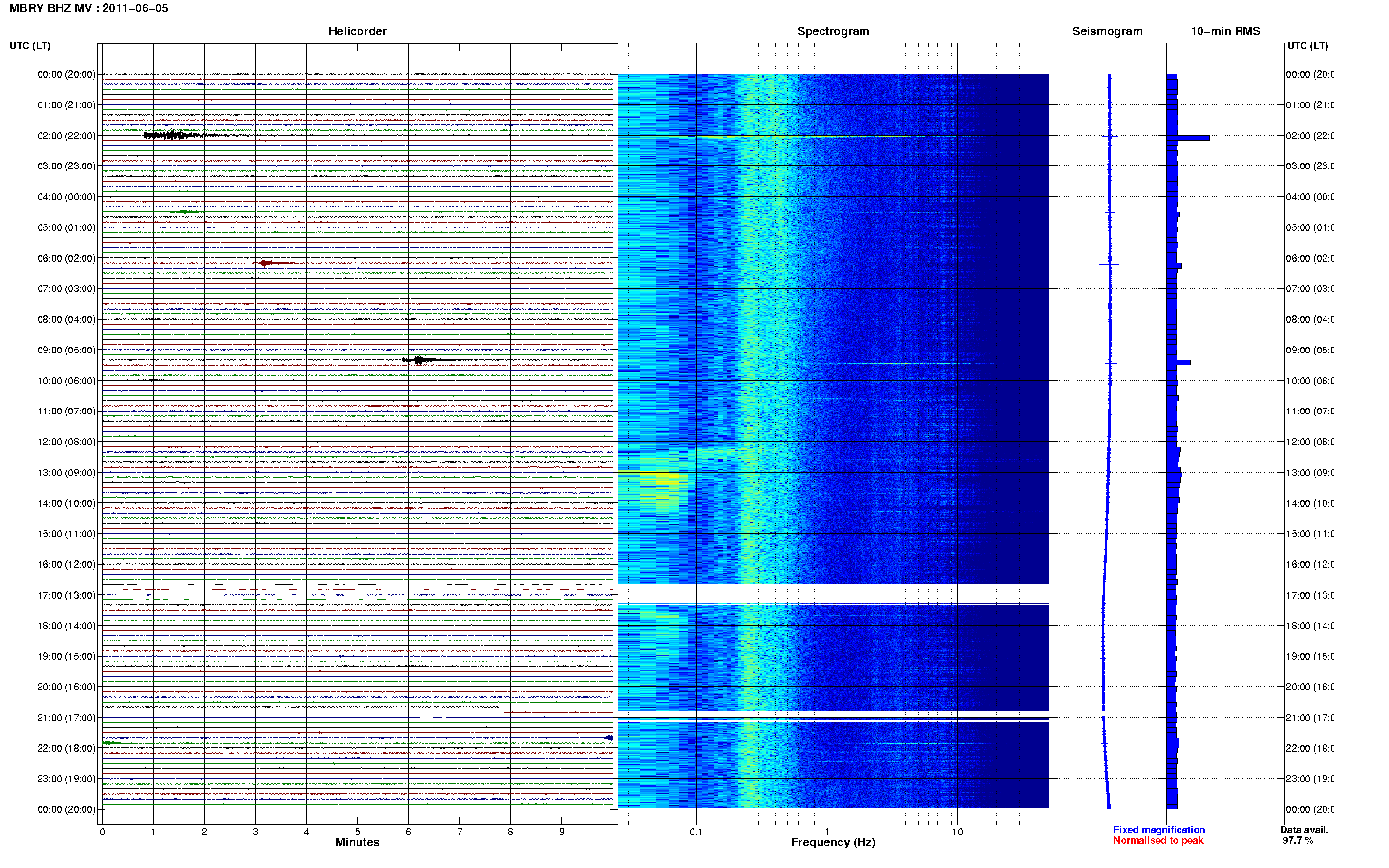1389x868 pixels.
Task: Click right time label '18:00 (14:0' on RMS side
Action: coord(1310,626)
